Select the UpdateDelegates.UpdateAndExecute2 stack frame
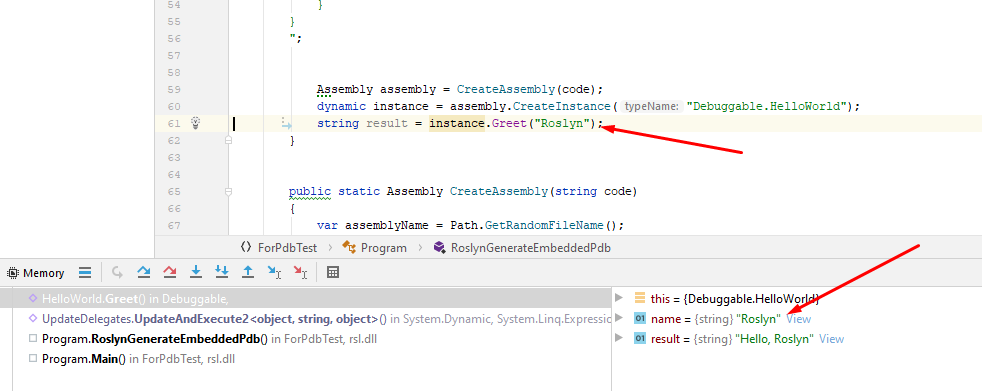Image resolution: width=982 pixels, height=391 pixels. (x=306, y=319)
